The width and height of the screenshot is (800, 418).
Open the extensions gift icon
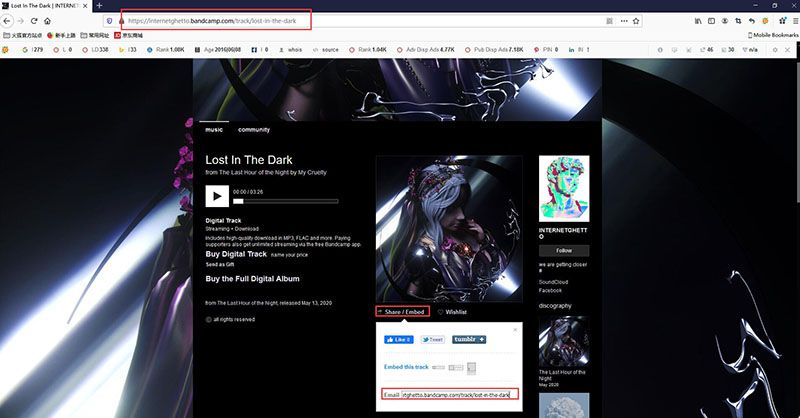pos(783,21)
